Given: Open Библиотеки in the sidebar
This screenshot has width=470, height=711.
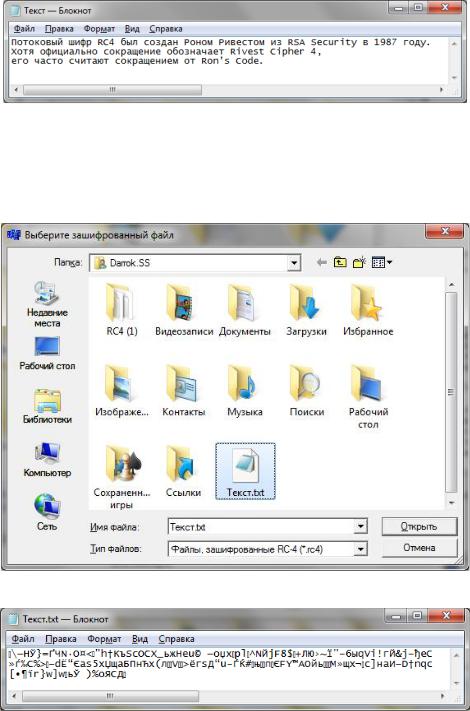Looking at the screenshot, I should click(x=47, y=406).
